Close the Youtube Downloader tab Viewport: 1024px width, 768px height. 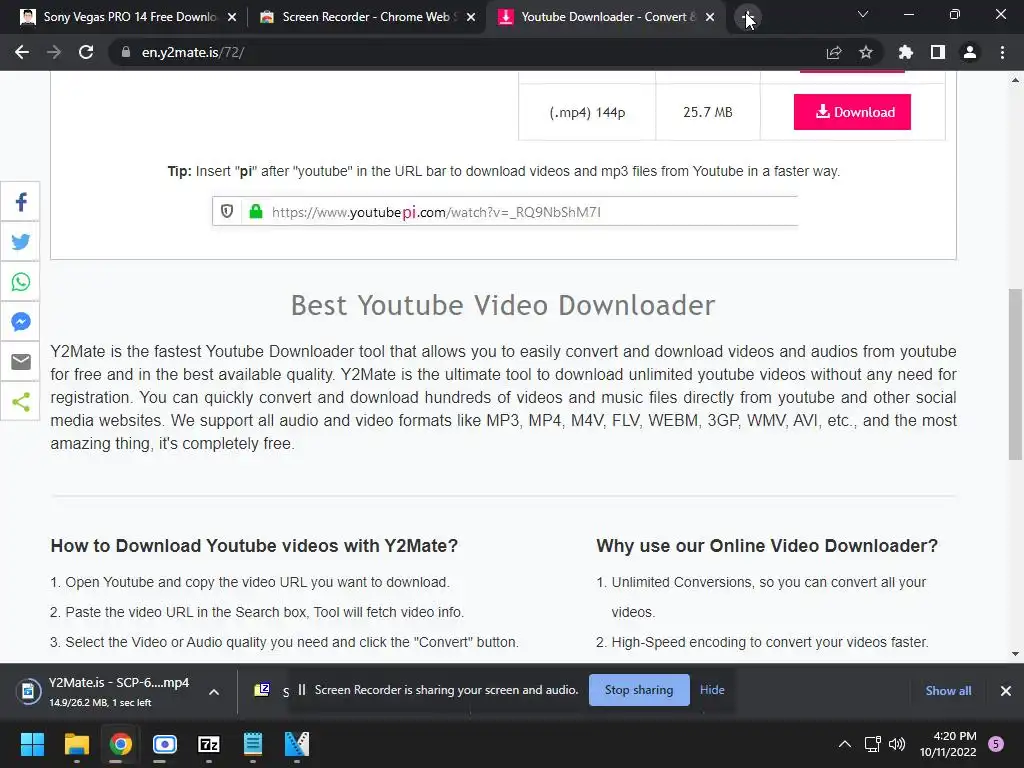tap(710, 17)
